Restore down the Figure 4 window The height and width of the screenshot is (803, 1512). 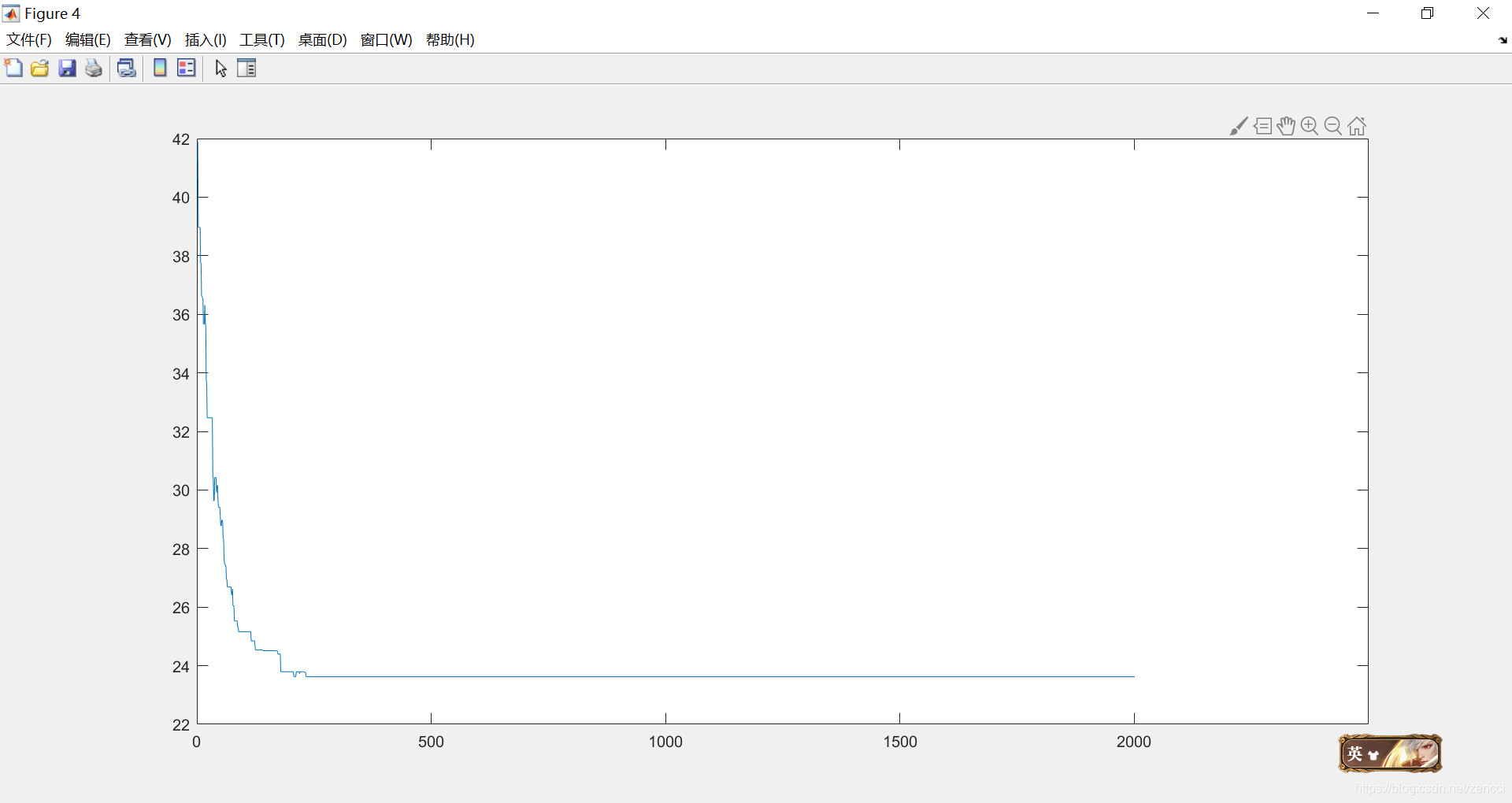[1427, 13]
